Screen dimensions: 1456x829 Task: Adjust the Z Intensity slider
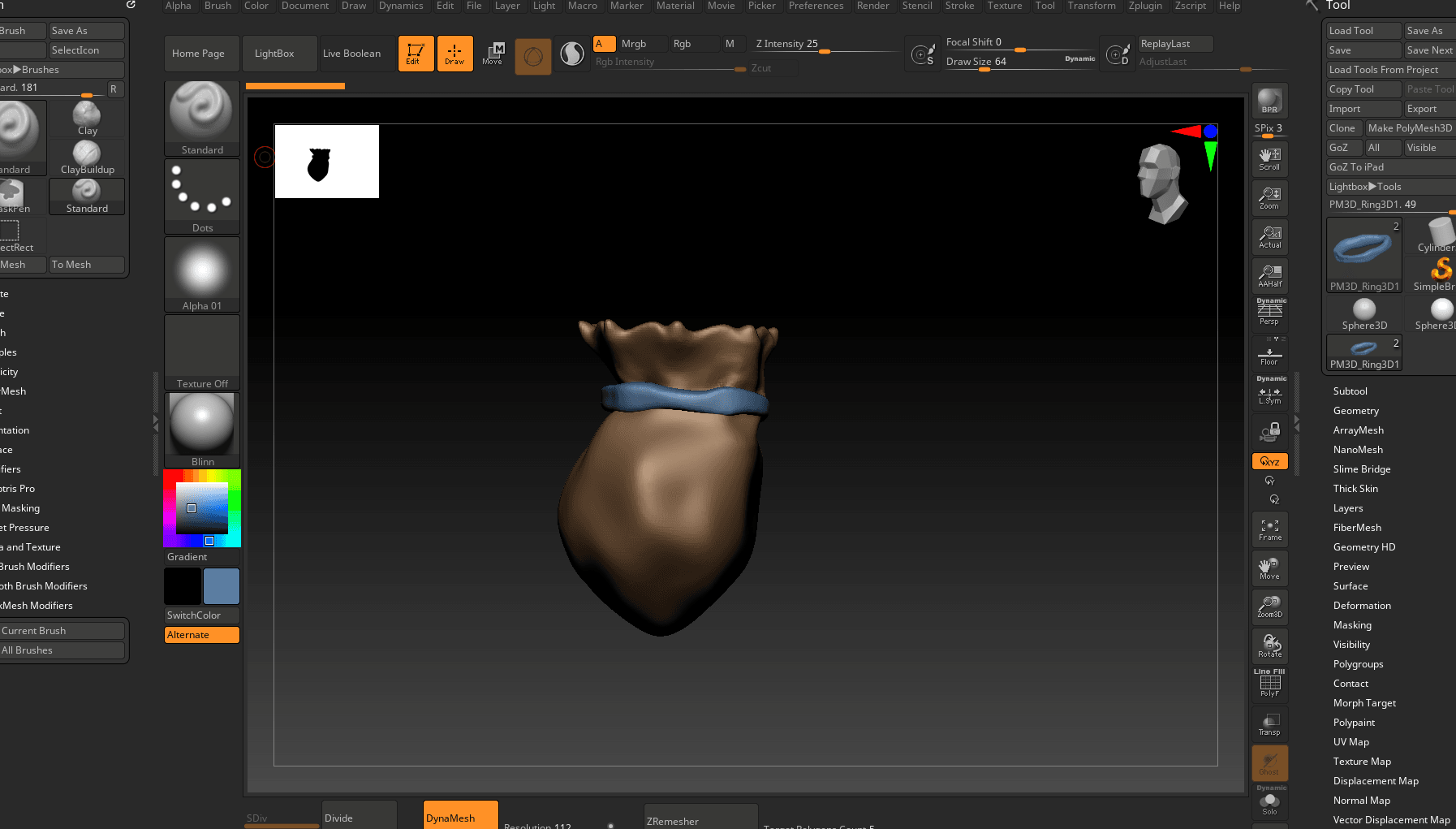pos(826,45)
